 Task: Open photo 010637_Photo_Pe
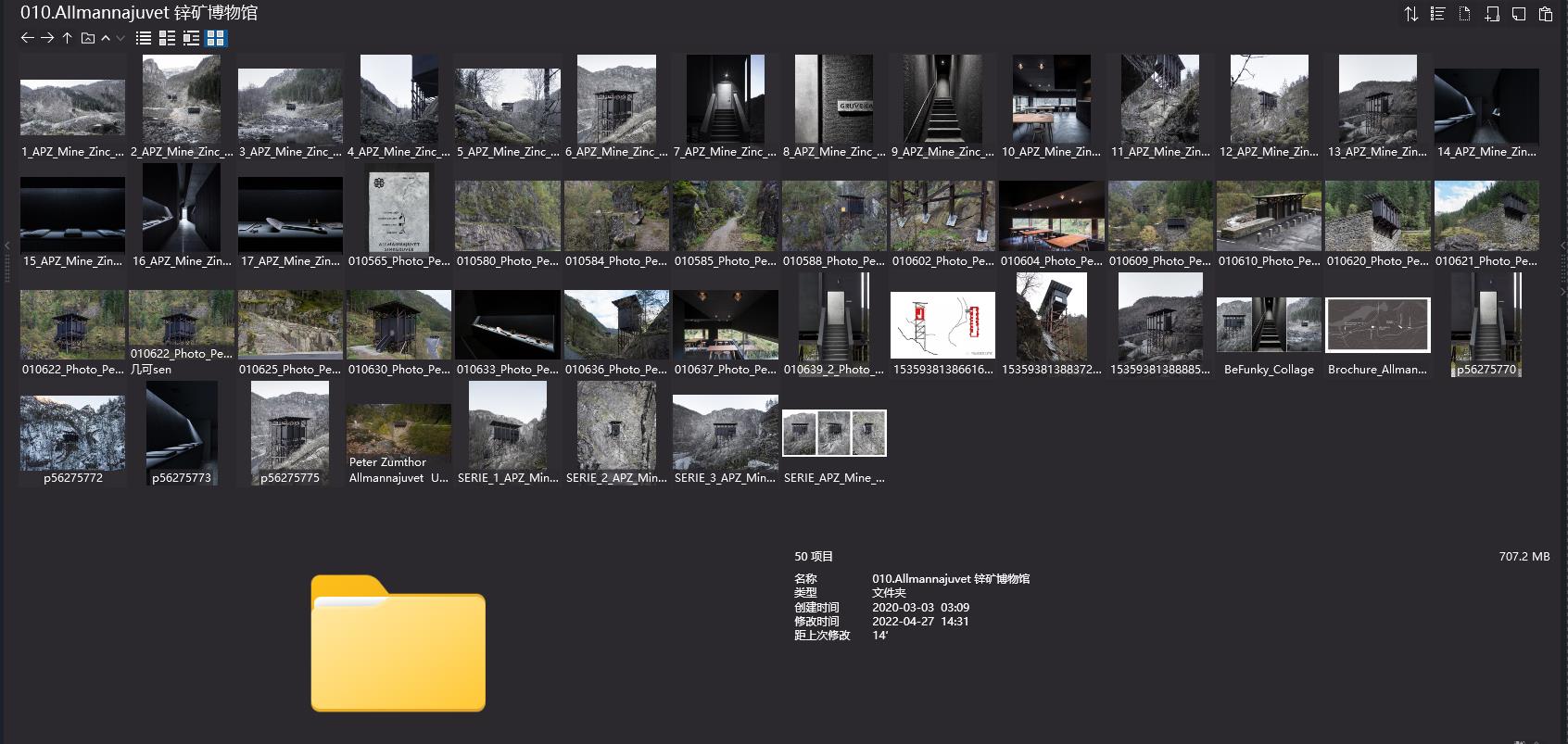tap(726, 325)
